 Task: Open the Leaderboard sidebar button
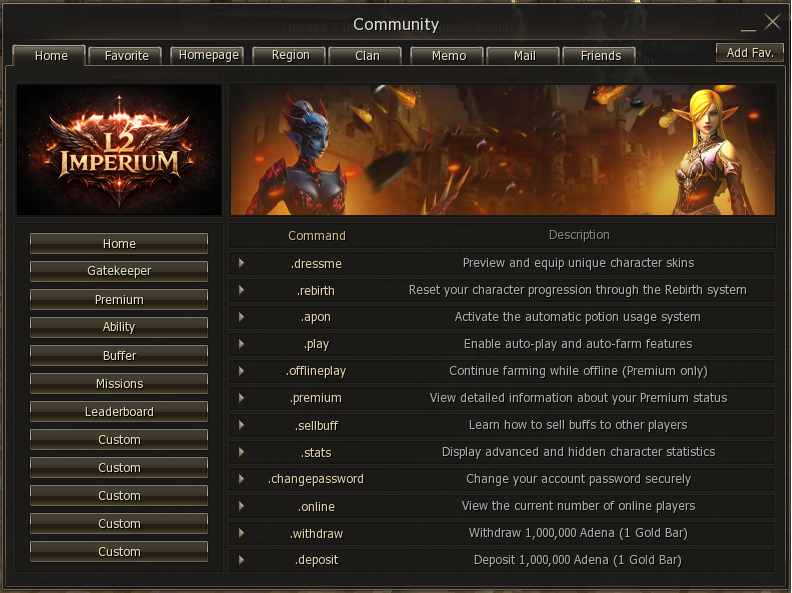[119, 412]
